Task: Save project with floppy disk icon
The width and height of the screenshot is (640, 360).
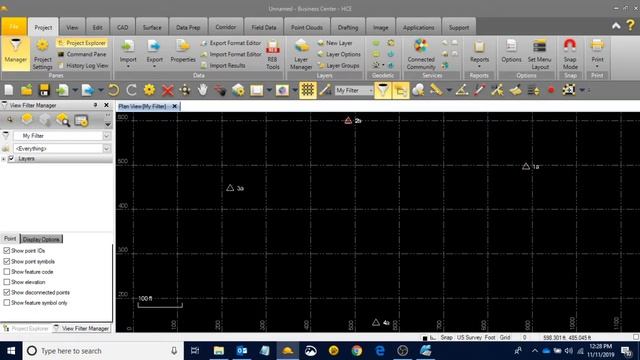Action: click(x=44, y=90)
